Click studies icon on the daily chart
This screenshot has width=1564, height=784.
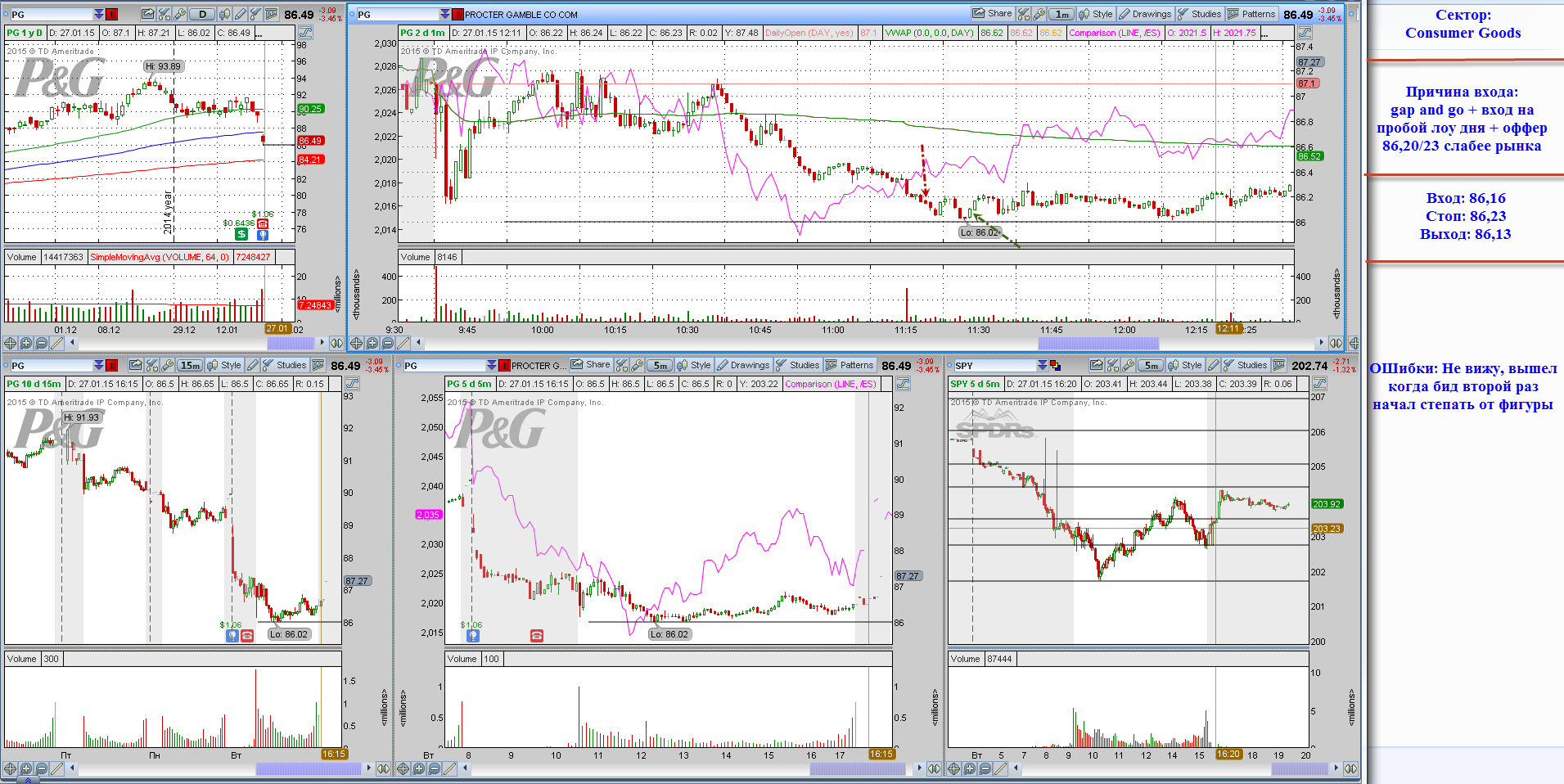point(255,14)
